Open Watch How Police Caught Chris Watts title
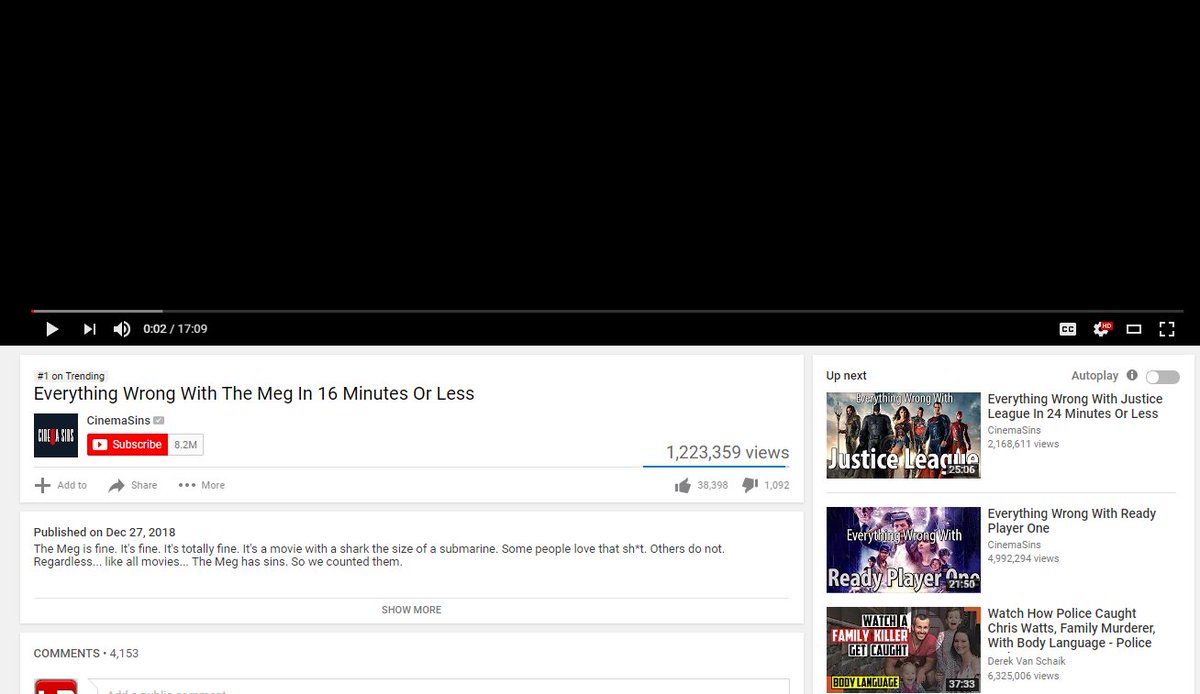Viewport: 1200px width, 694px height. coord(1071,628)
